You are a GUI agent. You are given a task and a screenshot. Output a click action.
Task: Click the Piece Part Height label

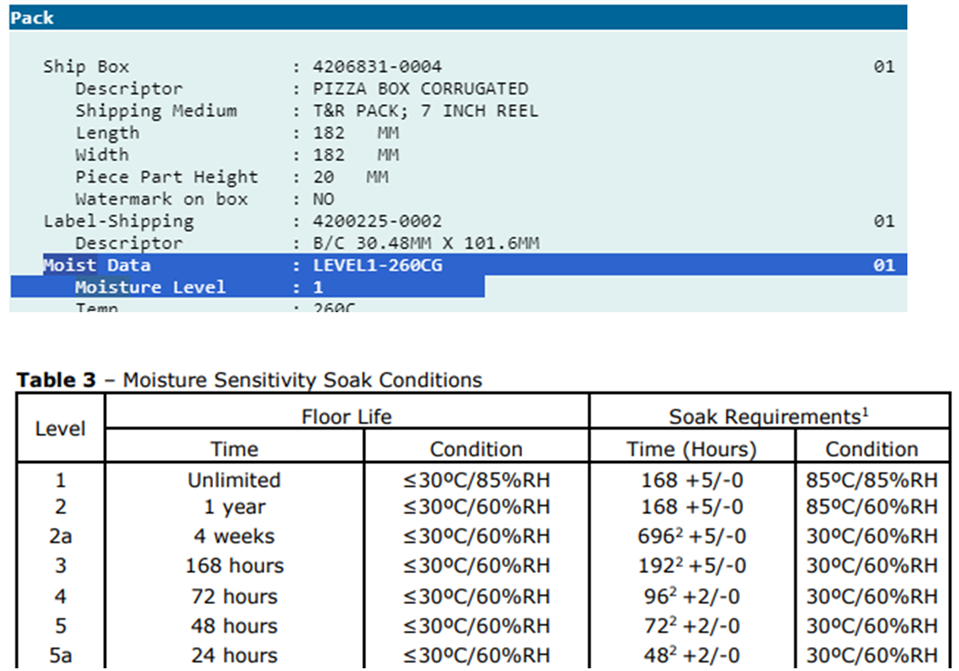tap(166, 177)
